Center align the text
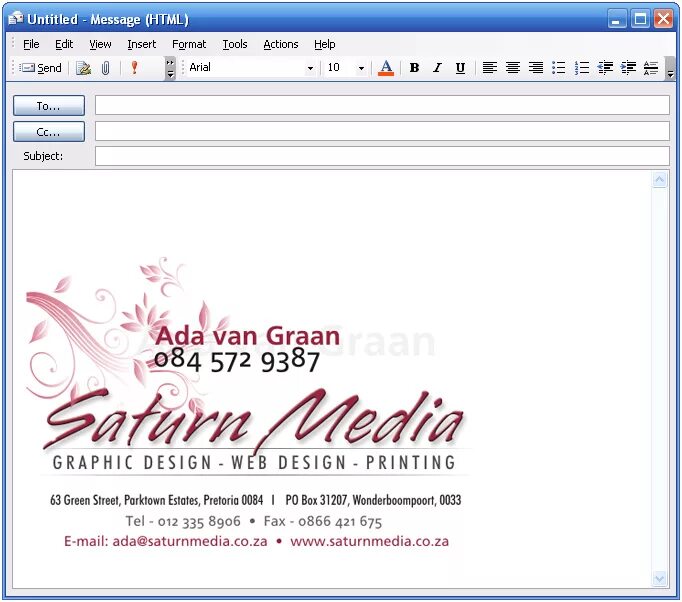The height and width of the screenshot is (602, 682). 513,68
